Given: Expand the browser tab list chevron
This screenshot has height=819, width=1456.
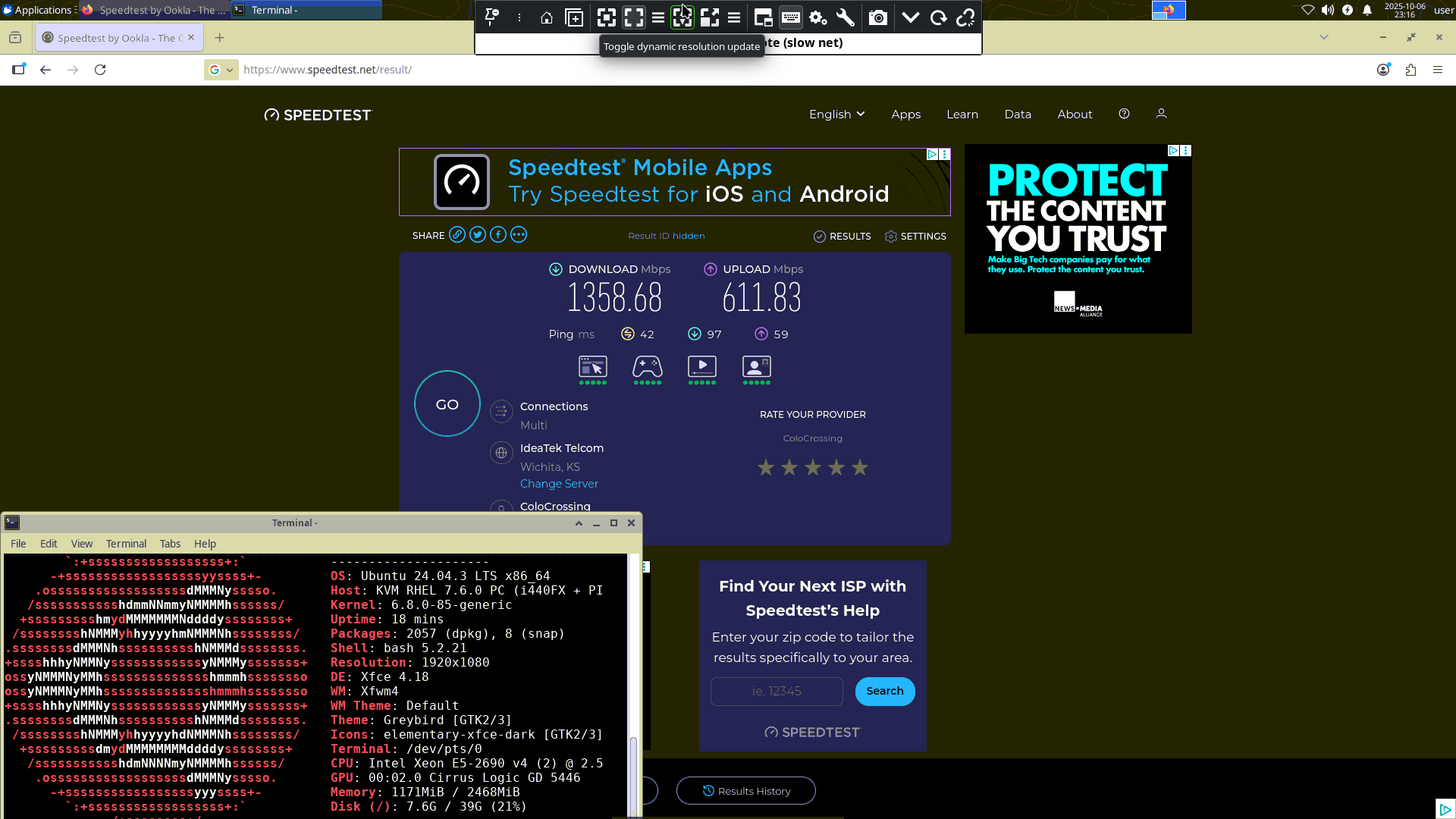Looking at the screenshot, I should pos(1324,37).
